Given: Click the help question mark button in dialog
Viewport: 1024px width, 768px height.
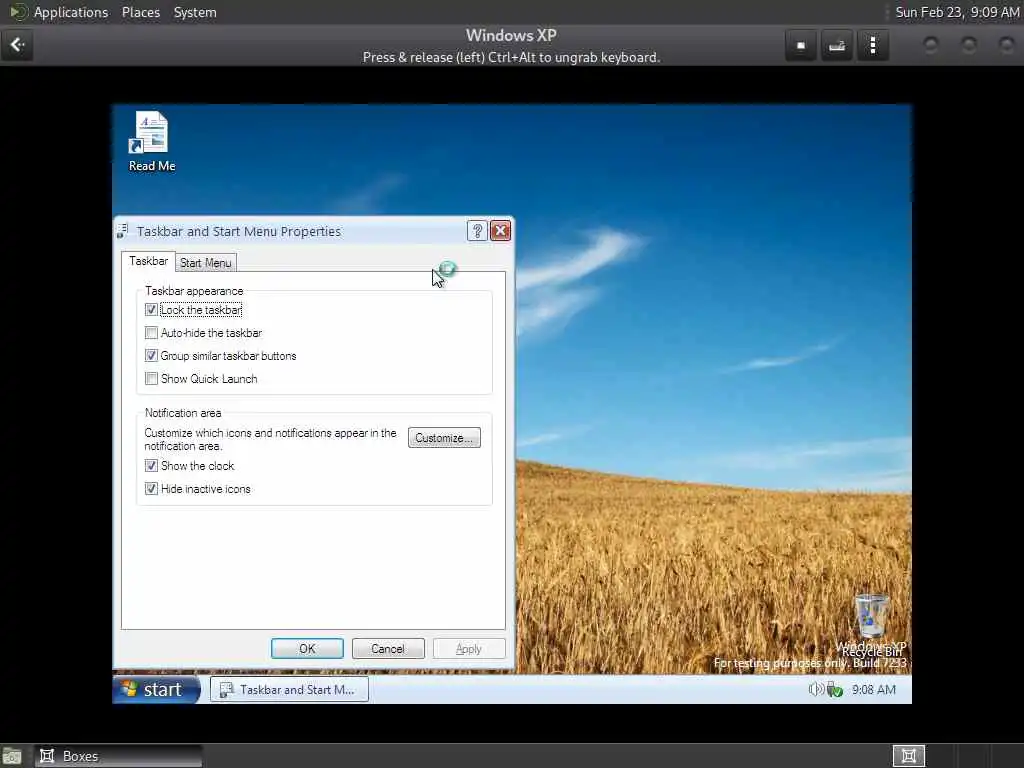Looking at the screenshot, I should pyautogui.click(x=477, y=231).
